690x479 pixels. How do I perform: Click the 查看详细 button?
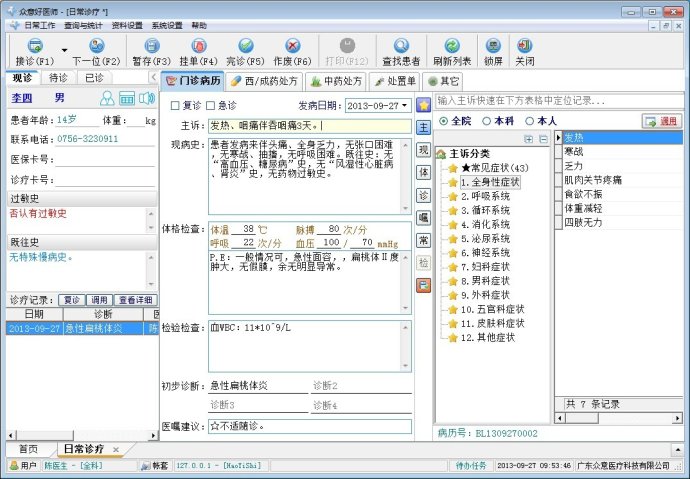[x=135, y=300]
